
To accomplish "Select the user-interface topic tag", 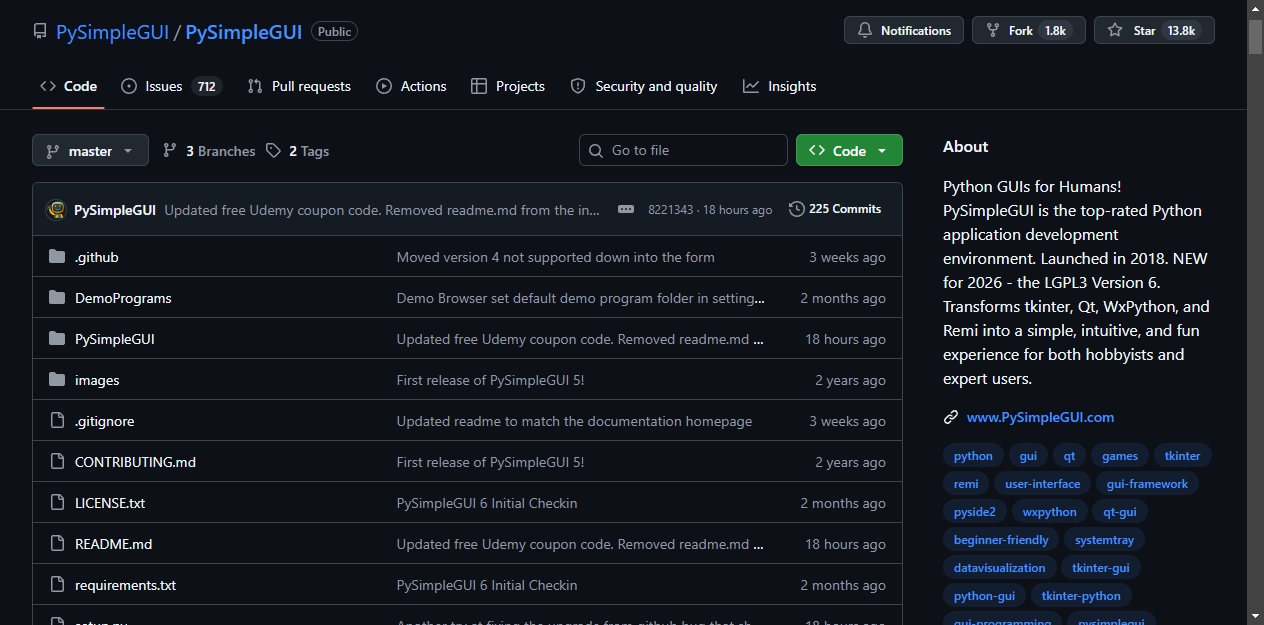I will (1042, 484).
